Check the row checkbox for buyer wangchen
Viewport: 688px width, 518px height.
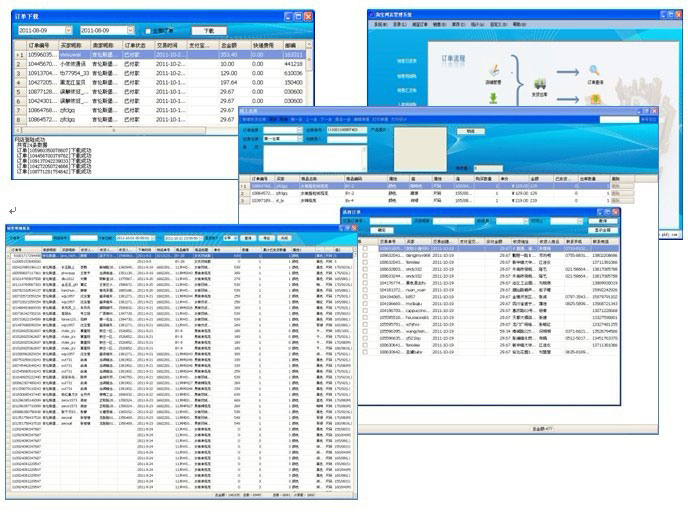coord(365,332)
